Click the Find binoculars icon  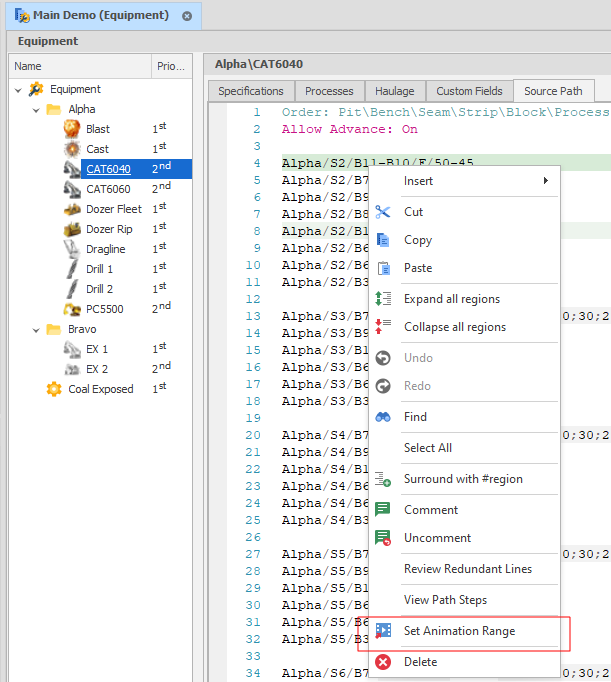point(383,417)
